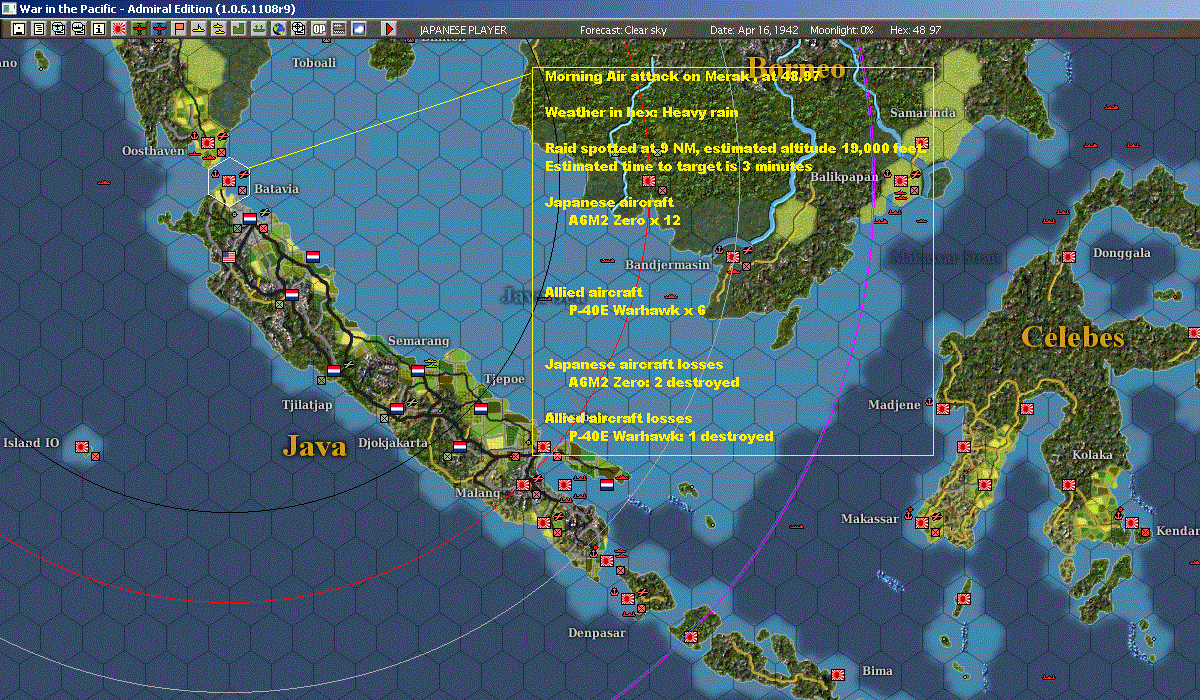
Task: Click the cloud weather toolbar icon
Action: tap(359, 29)
